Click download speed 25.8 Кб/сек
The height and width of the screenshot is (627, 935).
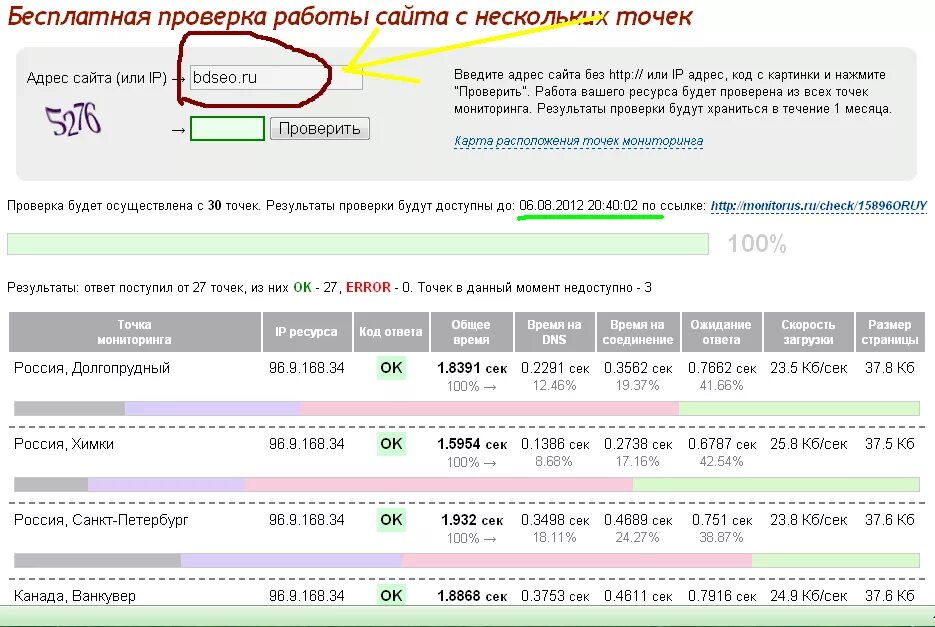pyautogui.click(x=809, y=444)
